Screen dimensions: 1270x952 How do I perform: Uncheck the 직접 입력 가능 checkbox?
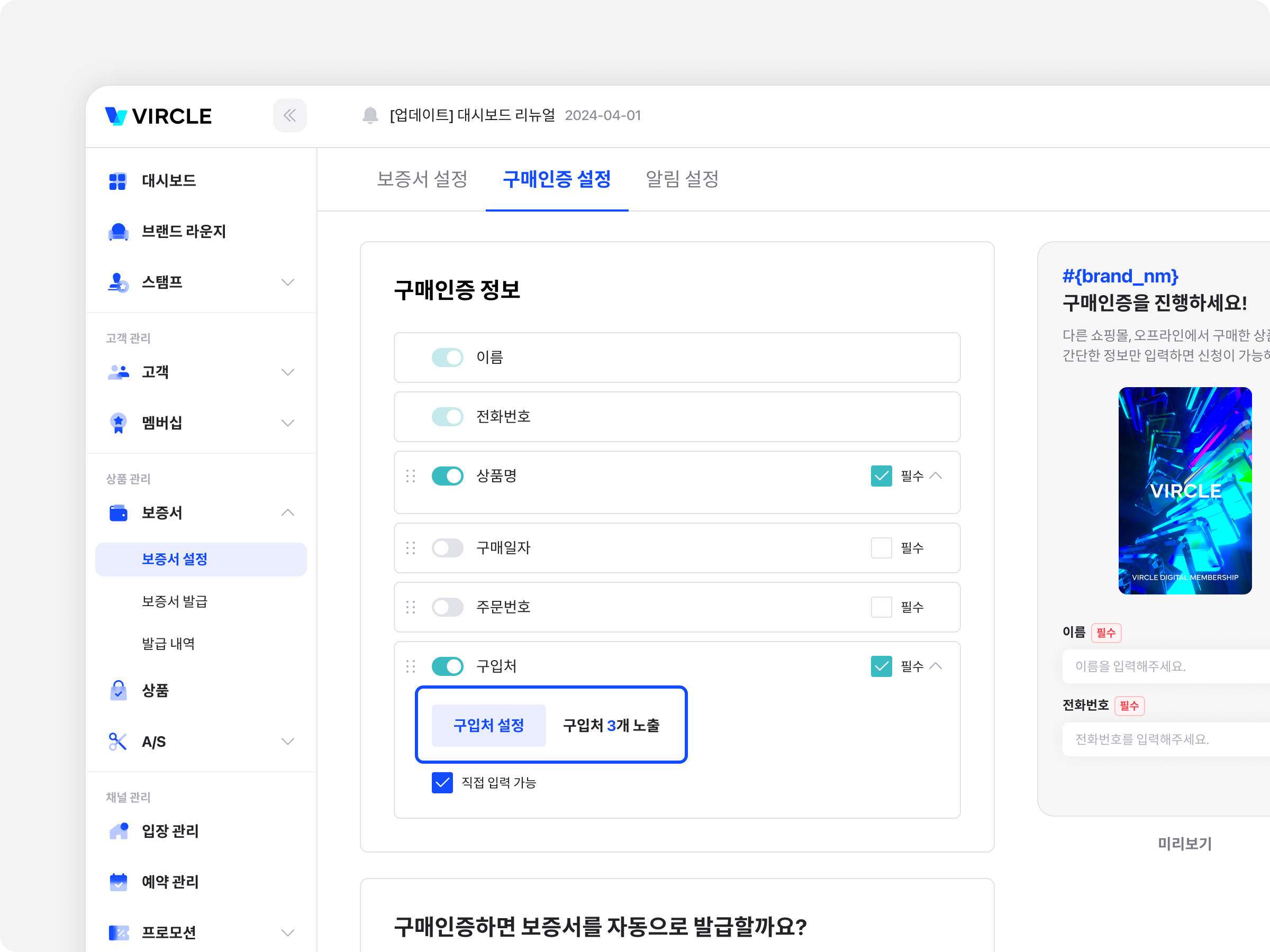442,783
